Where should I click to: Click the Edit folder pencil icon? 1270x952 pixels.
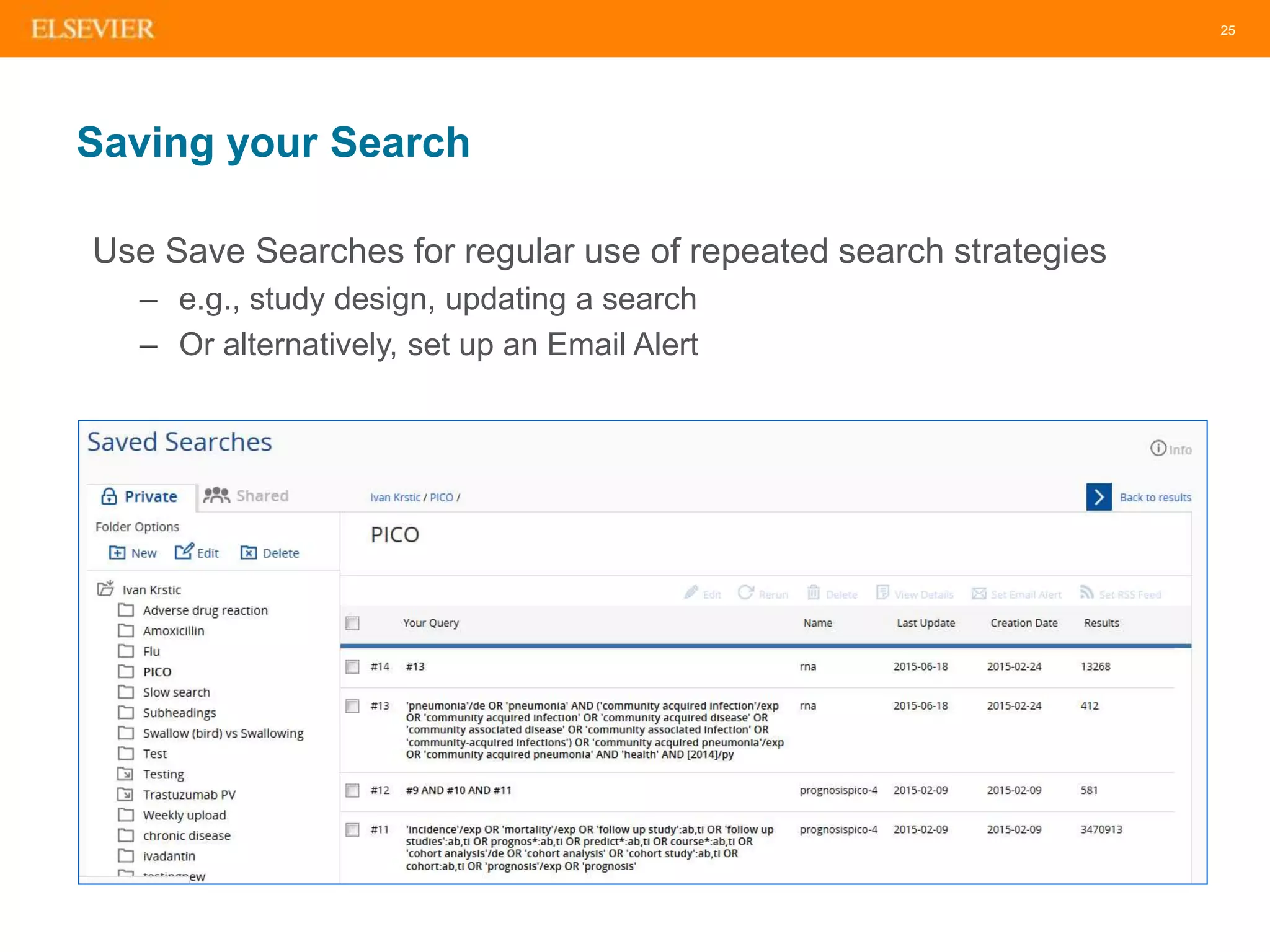184,551
